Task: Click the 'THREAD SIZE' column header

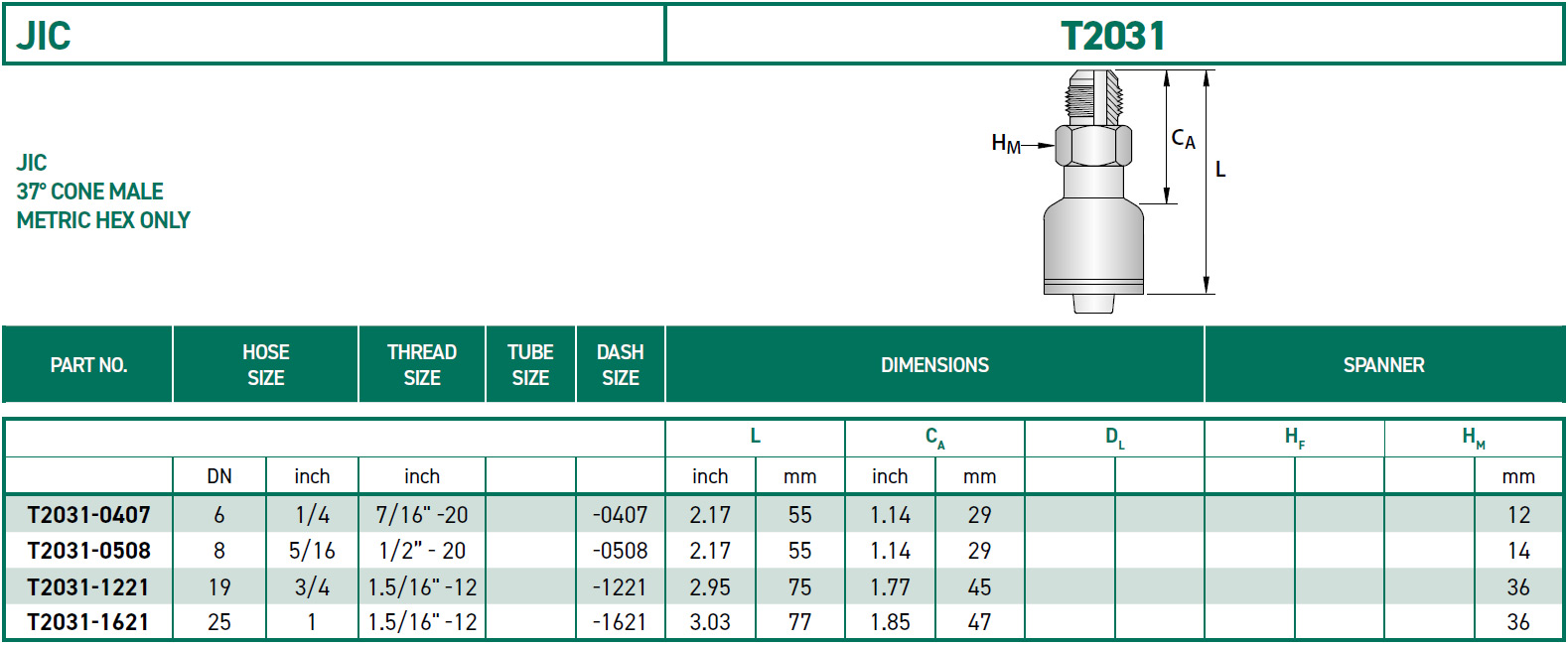Action: click(422, 365)
